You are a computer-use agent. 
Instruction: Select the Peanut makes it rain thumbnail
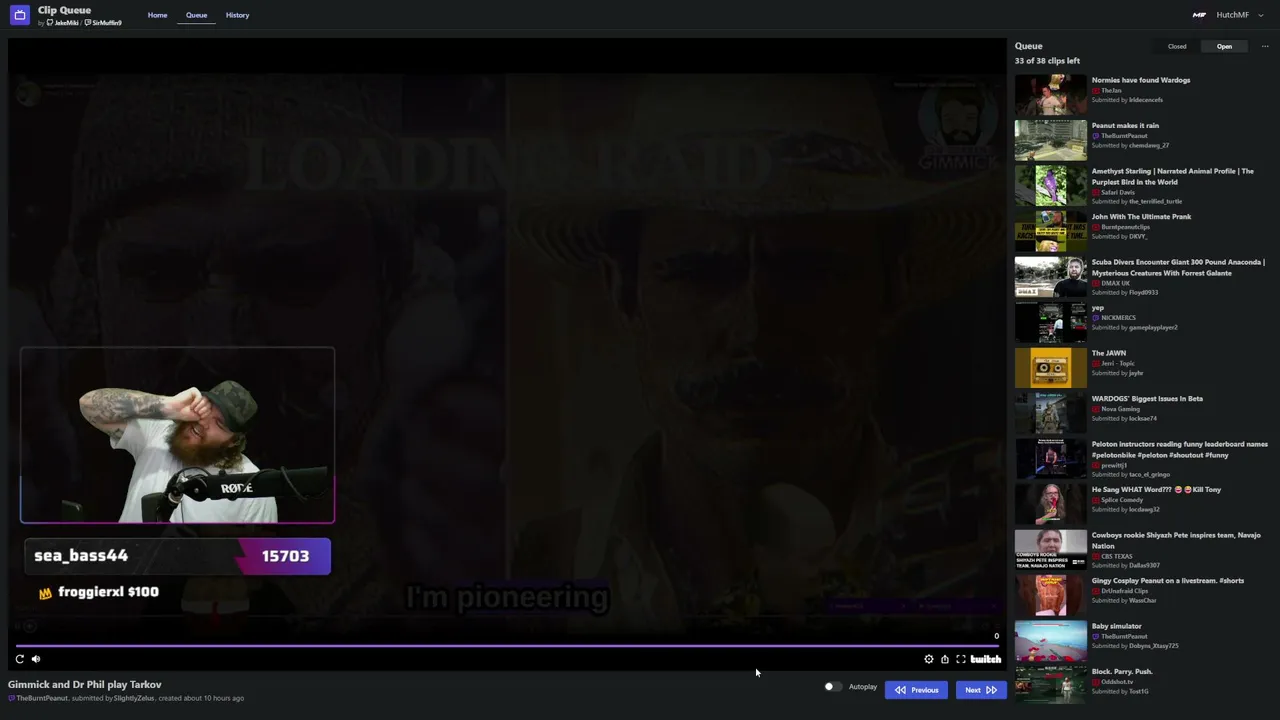click(1050, 140)
